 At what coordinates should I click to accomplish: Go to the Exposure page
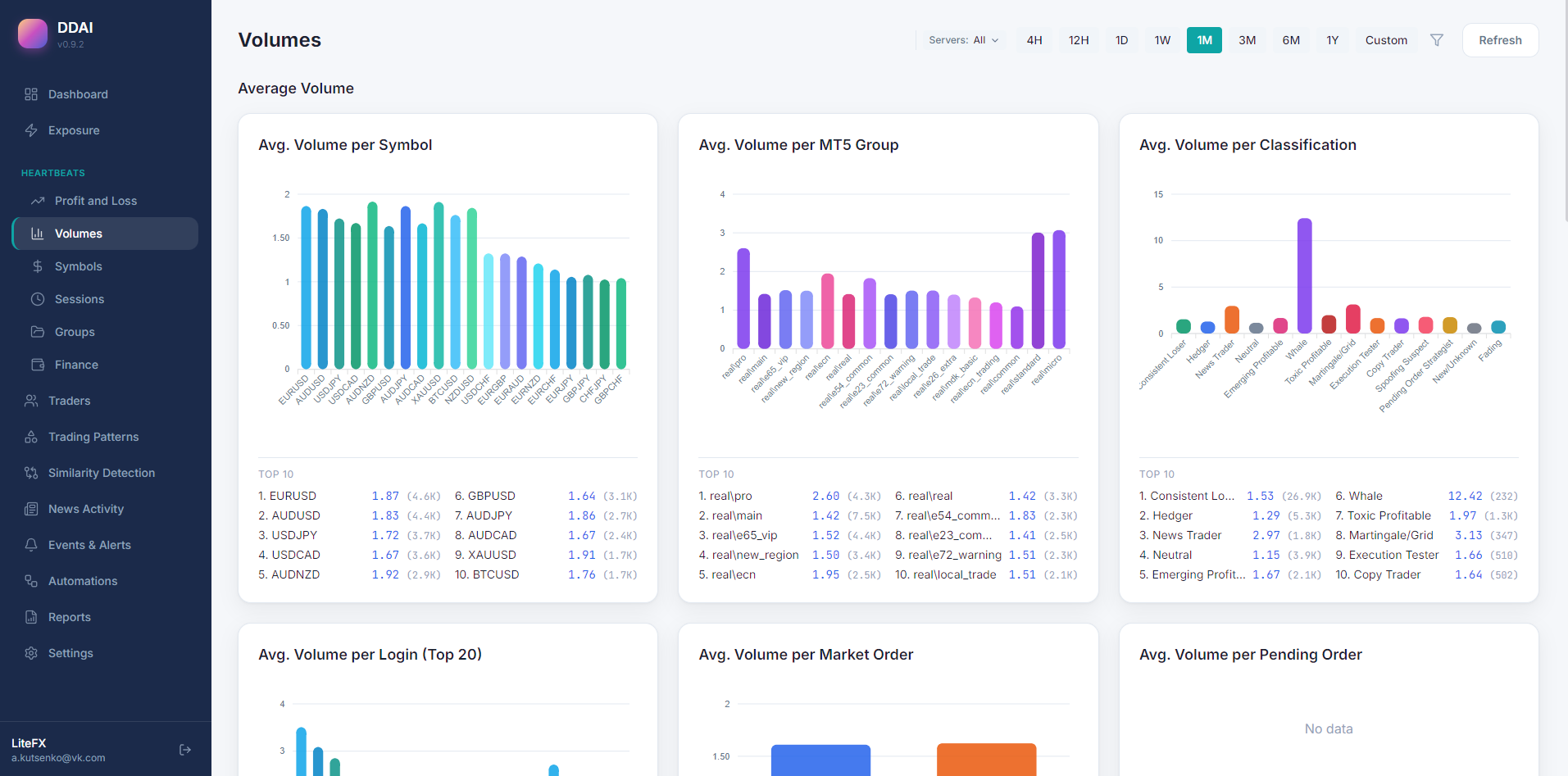coord(106,130)
